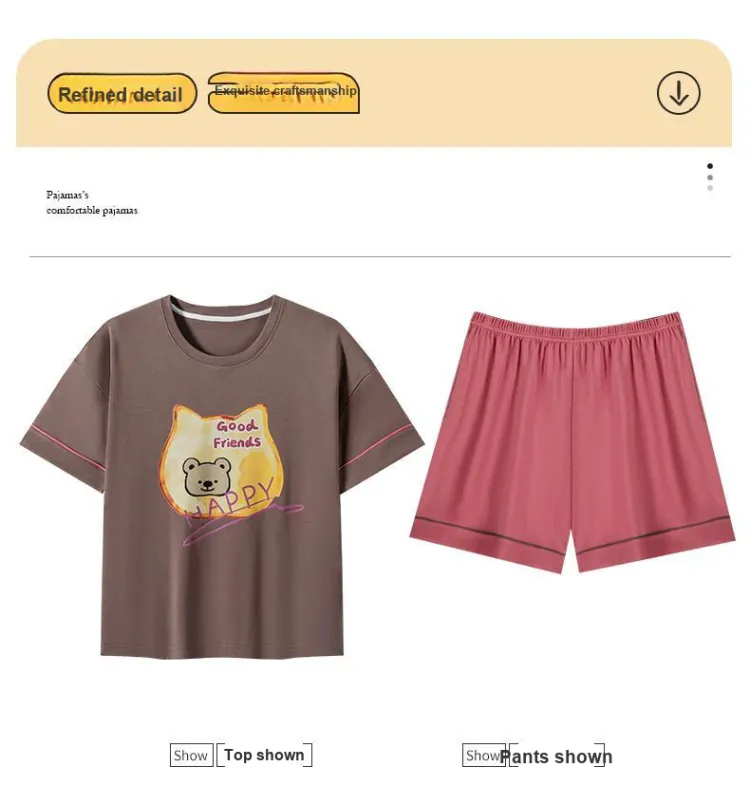Click the Show box beside Top shown
Image resolution: width=750 pixels, height=804 pixels.
pyautogui.click(x=191, y=755)
